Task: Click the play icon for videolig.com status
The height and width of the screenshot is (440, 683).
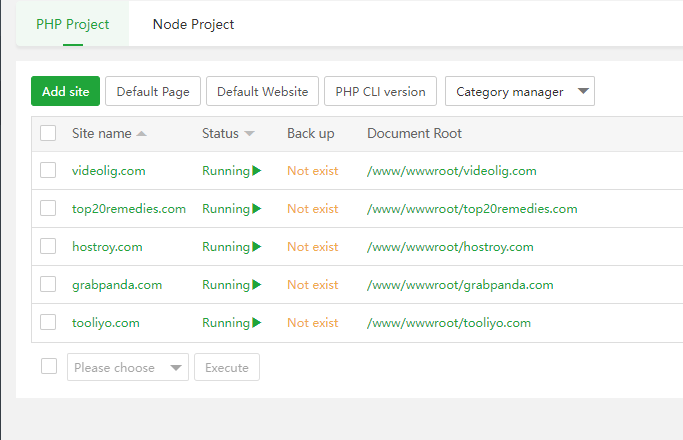Action: tap(257, 170)
